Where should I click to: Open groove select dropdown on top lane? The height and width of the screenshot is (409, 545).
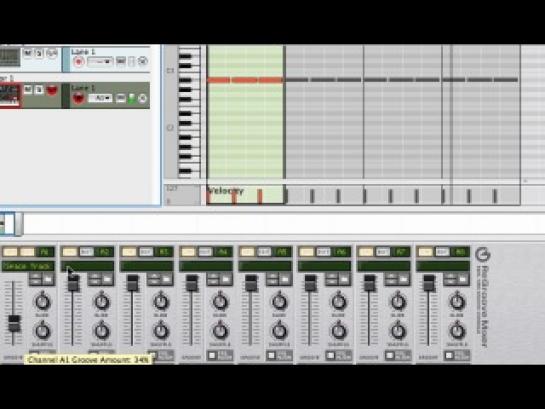pos(100,62)
